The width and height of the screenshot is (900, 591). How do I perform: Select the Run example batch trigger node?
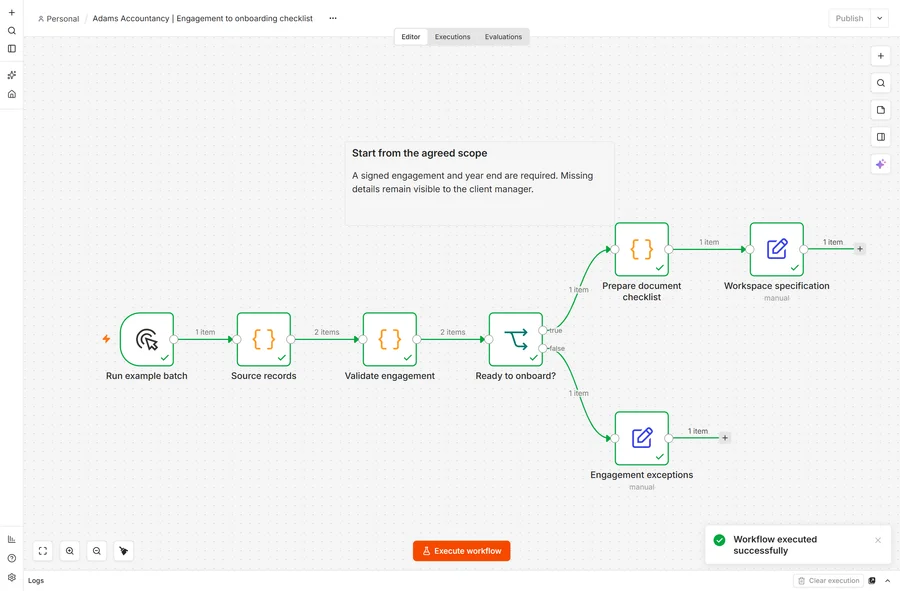[x=147, y=339]
